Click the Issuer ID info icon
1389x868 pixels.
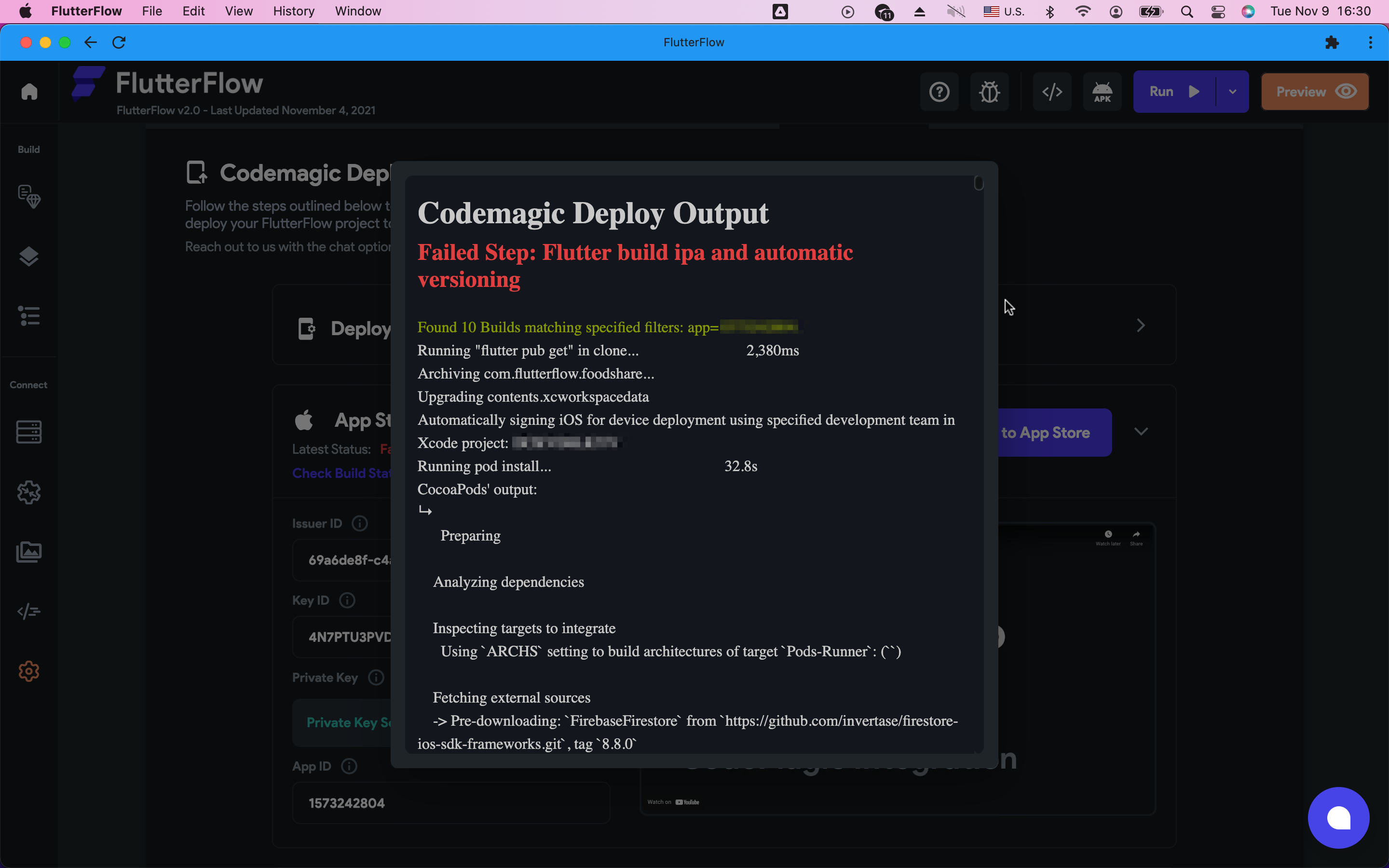[x=360, y=524]
